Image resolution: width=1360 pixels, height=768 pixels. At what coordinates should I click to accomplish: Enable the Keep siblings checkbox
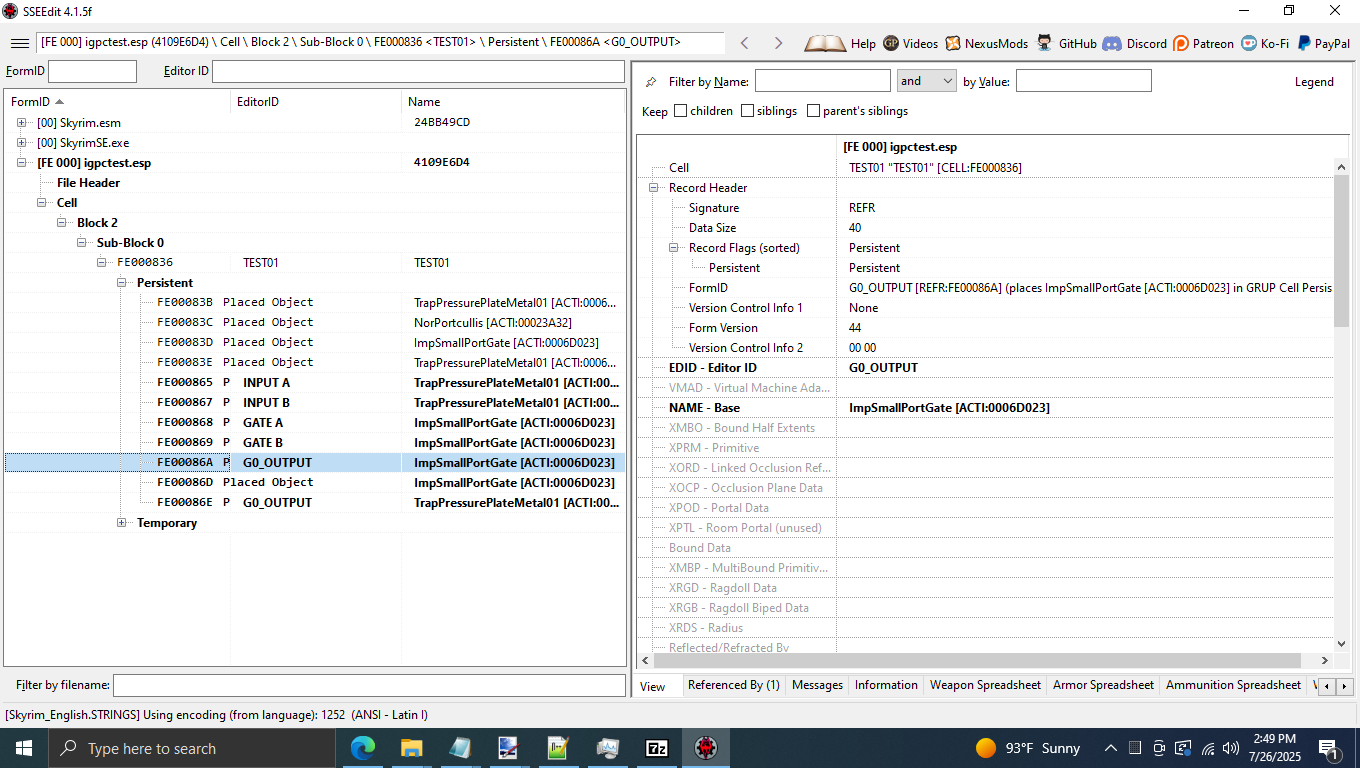[x=747, y=111]
